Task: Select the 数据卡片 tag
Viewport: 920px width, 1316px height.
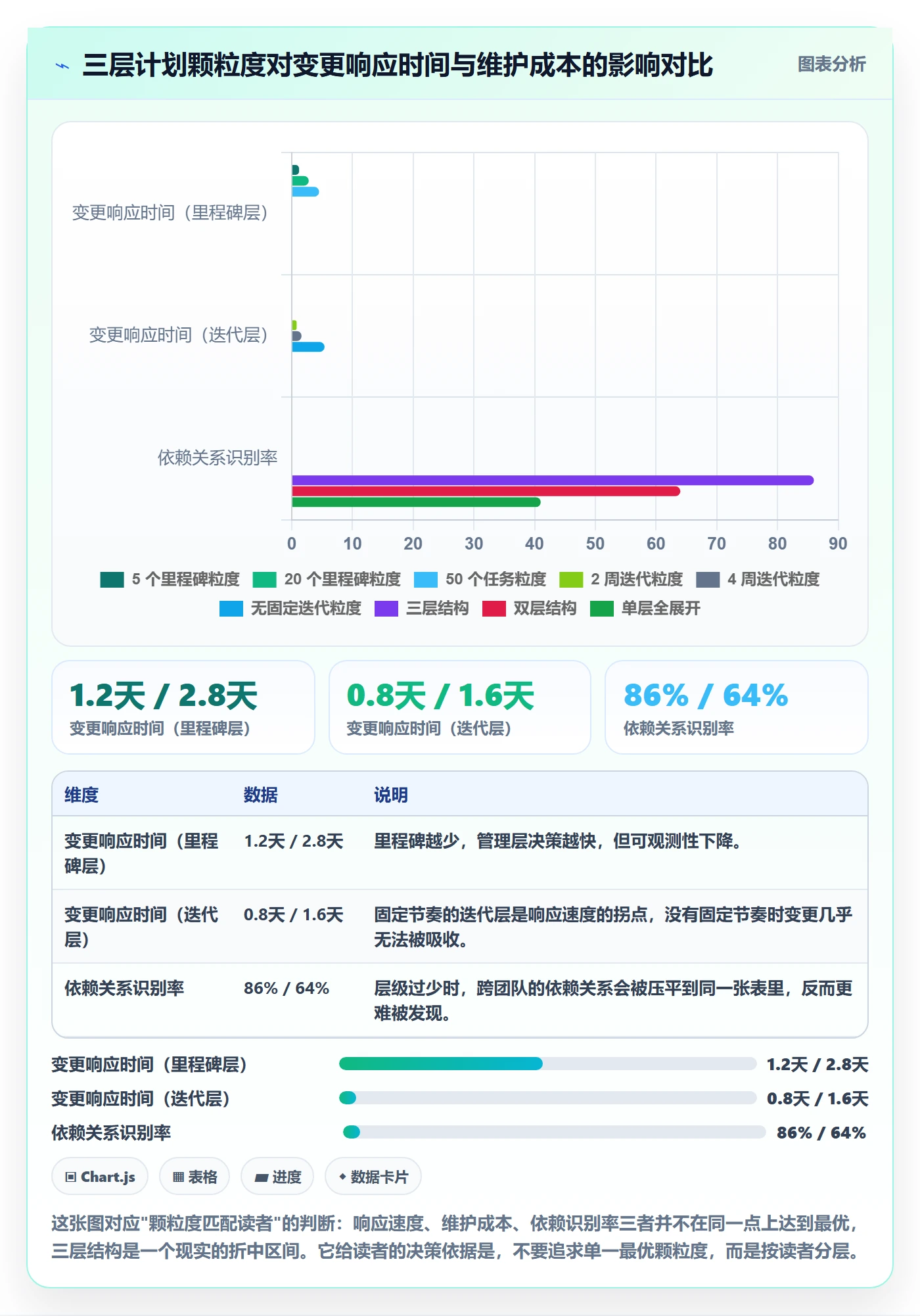Action: click(373, 1177)
